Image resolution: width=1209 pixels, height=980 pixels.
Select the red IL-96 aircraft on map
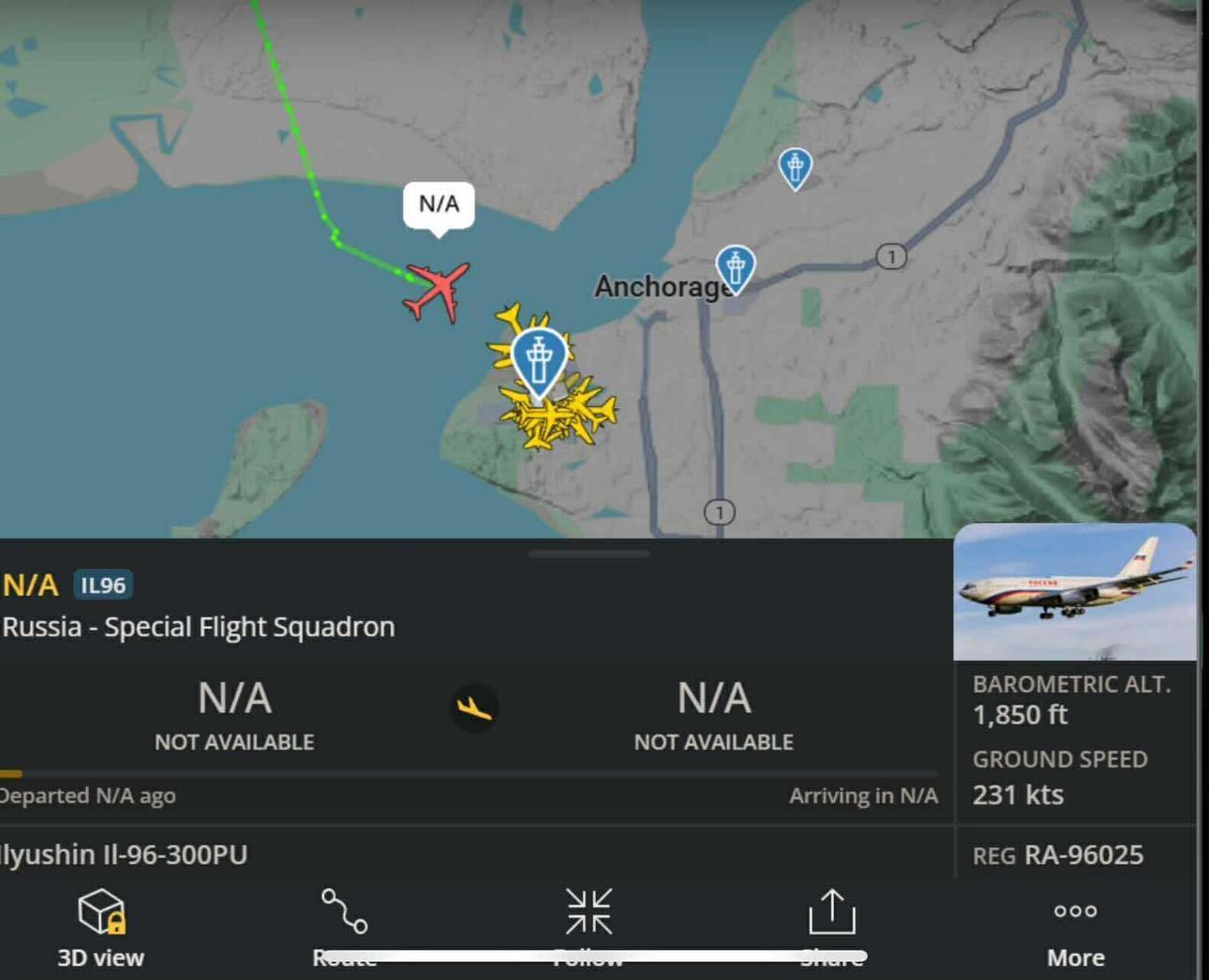click(x=436, y=292)
